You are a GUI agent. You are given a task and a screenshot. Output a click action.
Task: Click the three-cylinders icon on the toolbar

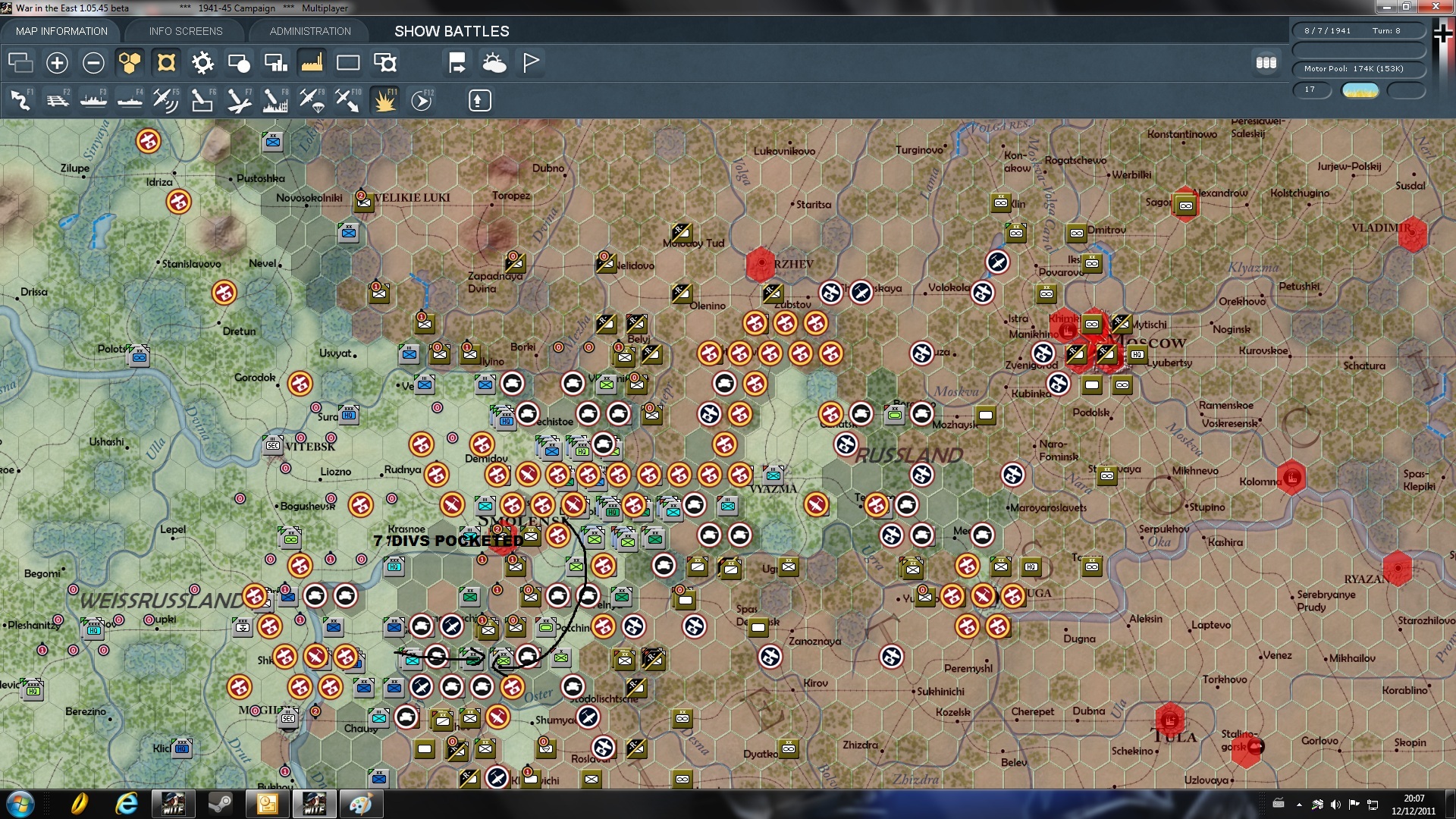tap(1266, 62)
